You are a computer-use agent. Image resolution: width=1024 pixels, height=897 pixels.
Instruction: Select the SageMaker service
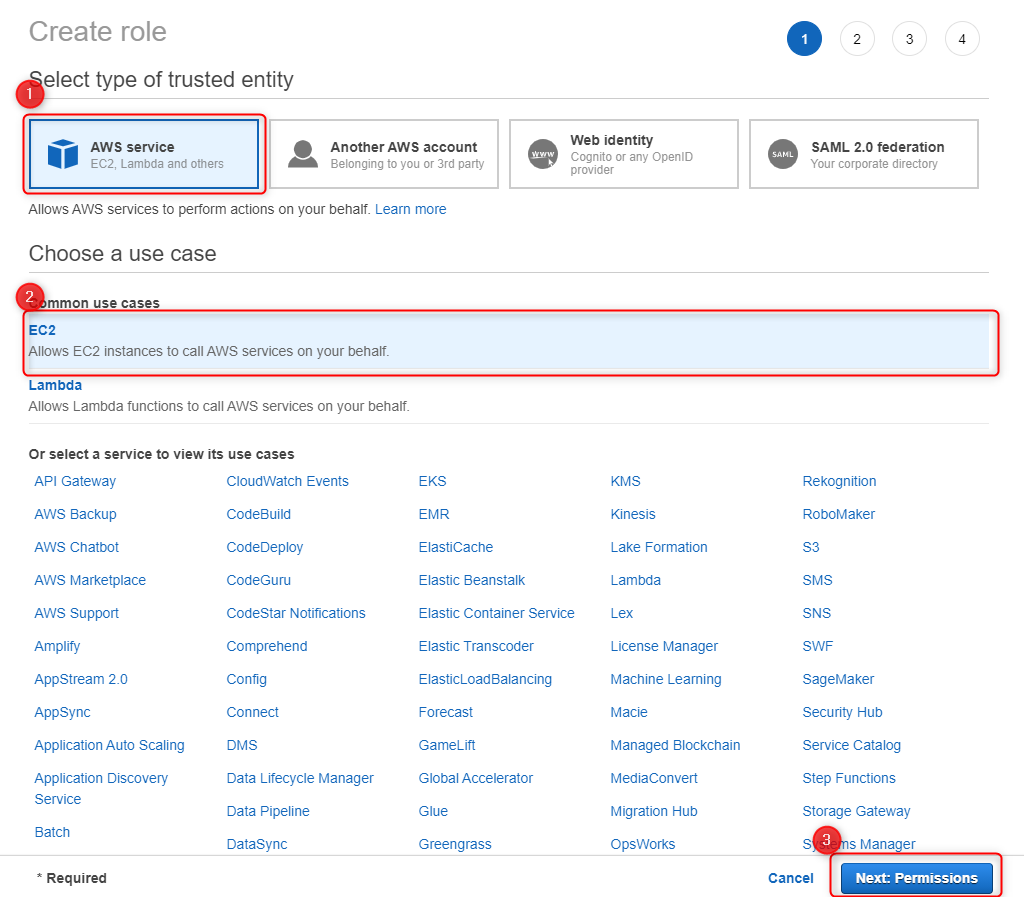[x=838, y=679]
